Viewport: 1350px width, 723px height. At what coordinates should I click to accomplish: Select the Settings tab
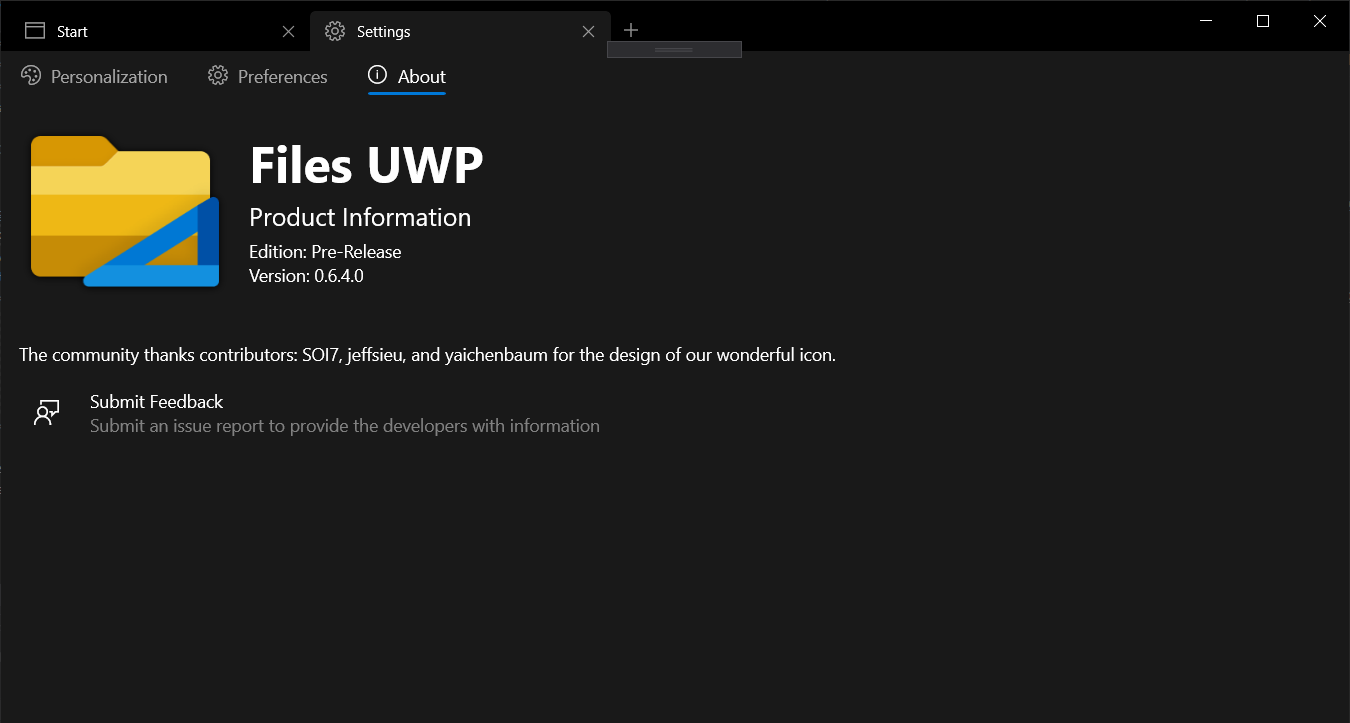click(x=460, y=31)
